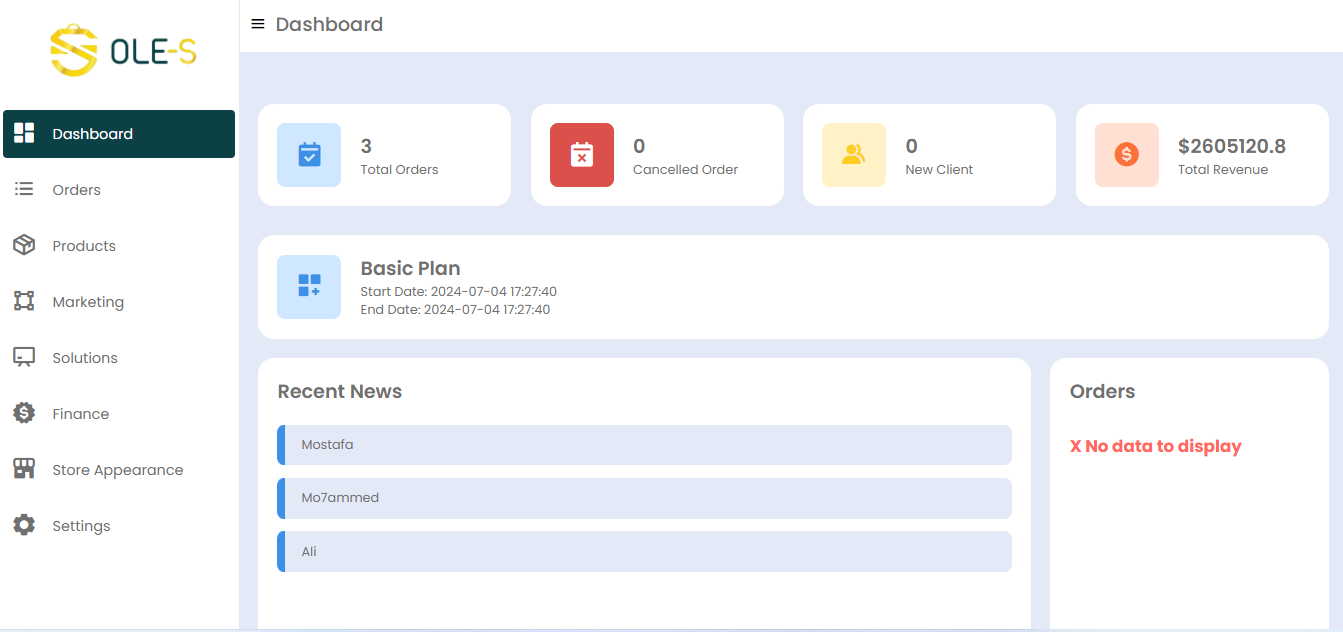Click the Basic Plan heading text

point(410,268)
